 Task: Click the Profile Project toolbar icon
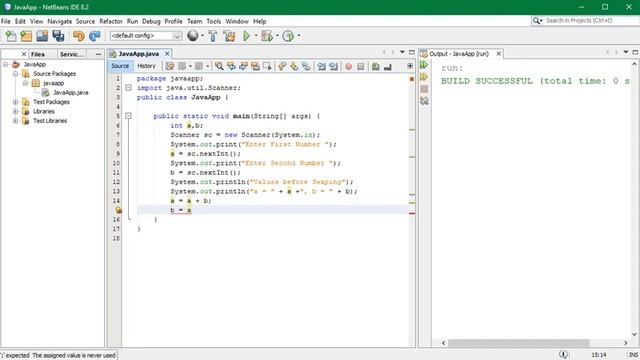(x=288, y=36)
